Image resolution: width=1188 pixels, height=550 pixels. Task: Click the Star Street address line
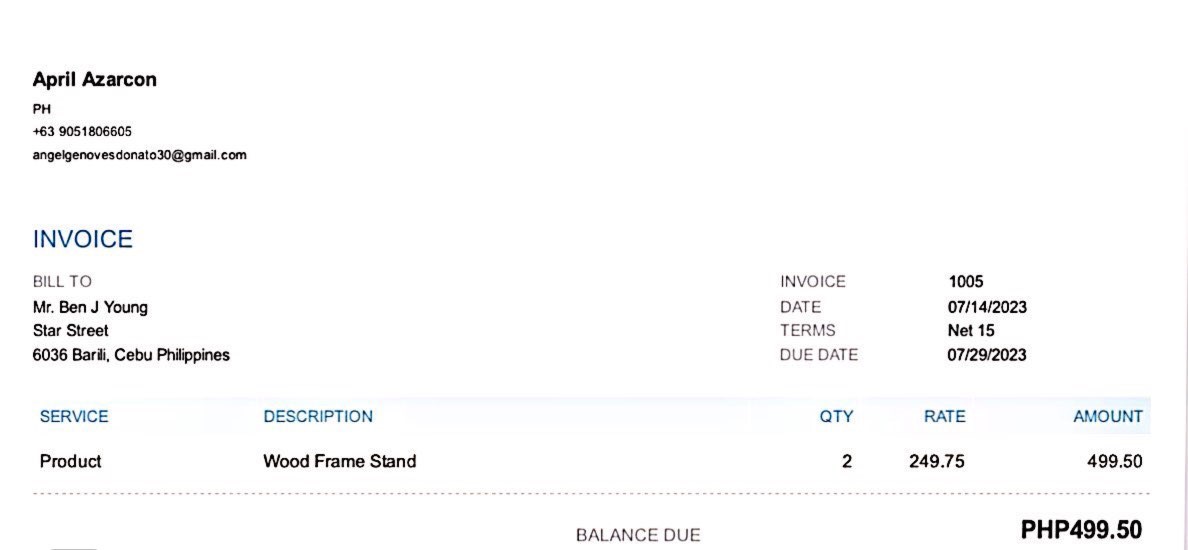(x=70, y=331)
